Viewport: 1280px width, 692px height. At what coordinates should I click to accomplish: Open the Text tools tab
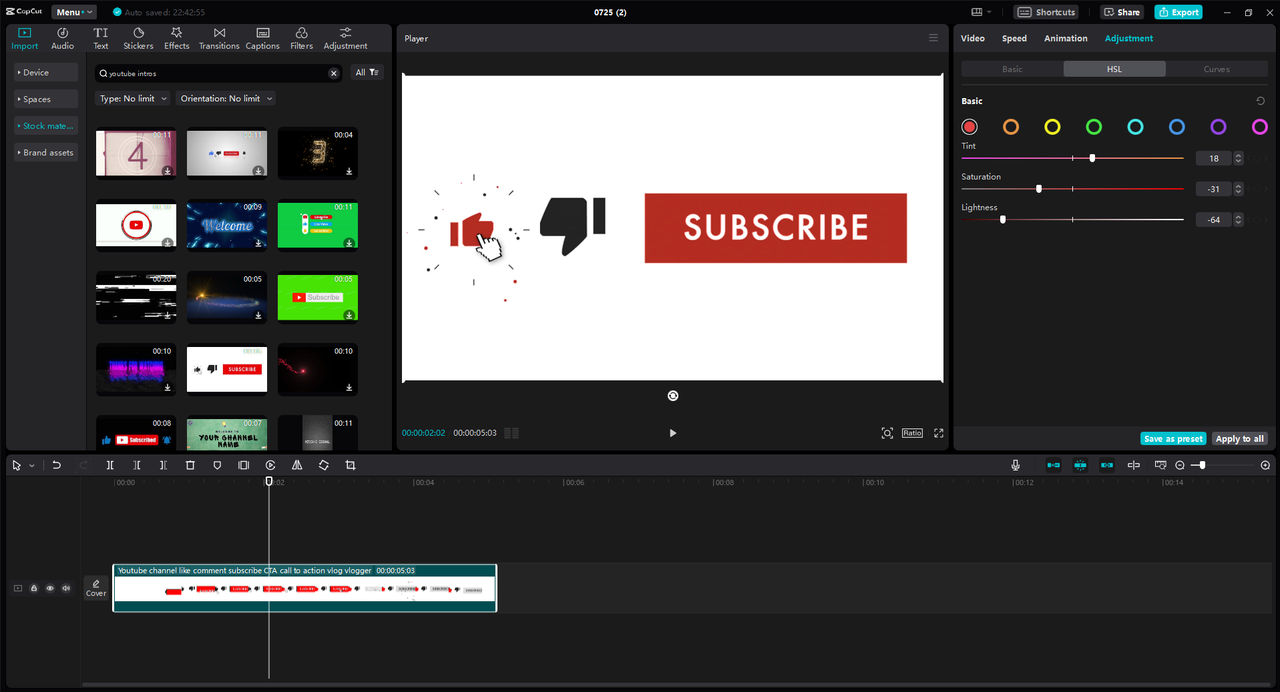pyautogui.click(x=101, y=39)
